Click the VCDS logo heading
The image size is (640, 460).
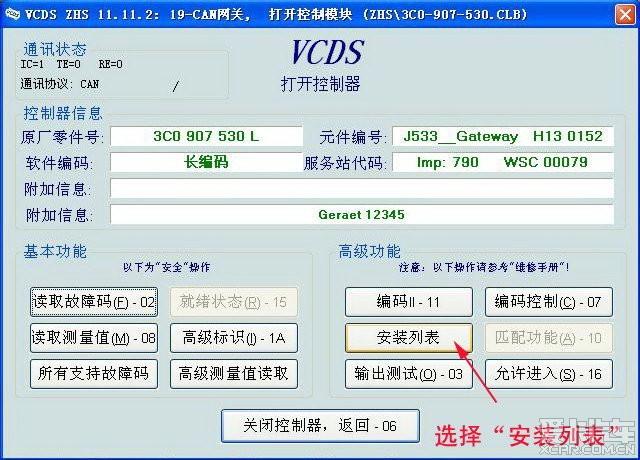click(327, 52)
